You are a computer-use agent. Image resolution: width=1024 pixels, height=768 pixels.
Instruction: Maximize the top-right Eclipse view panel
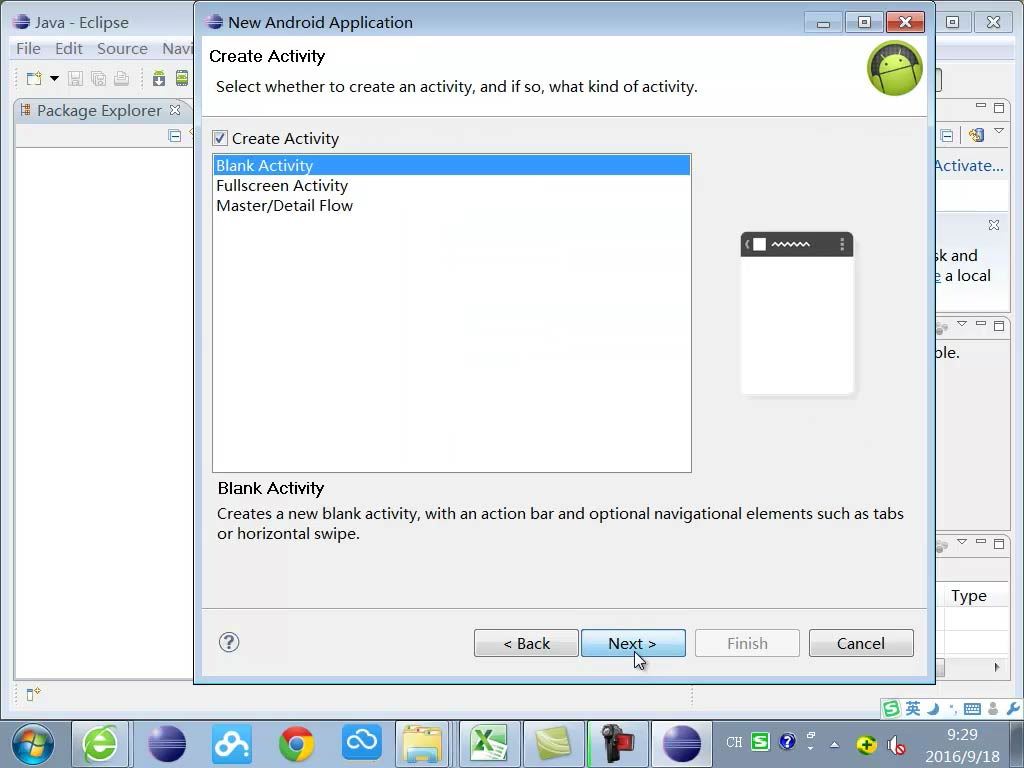click(999, 108)
